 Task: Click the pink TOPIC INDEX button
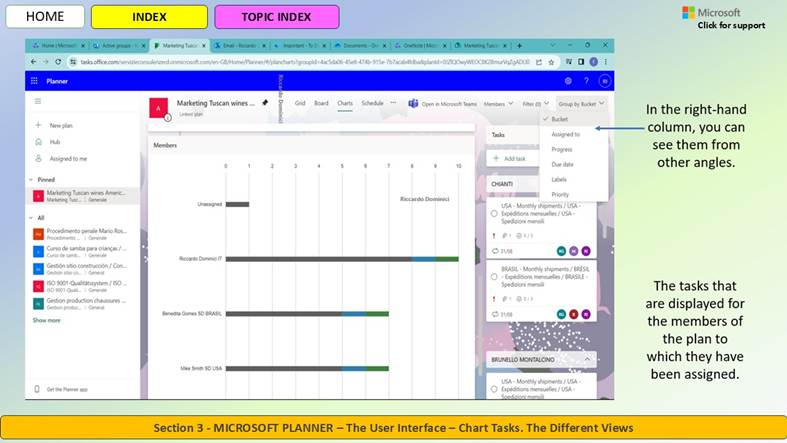277,17
